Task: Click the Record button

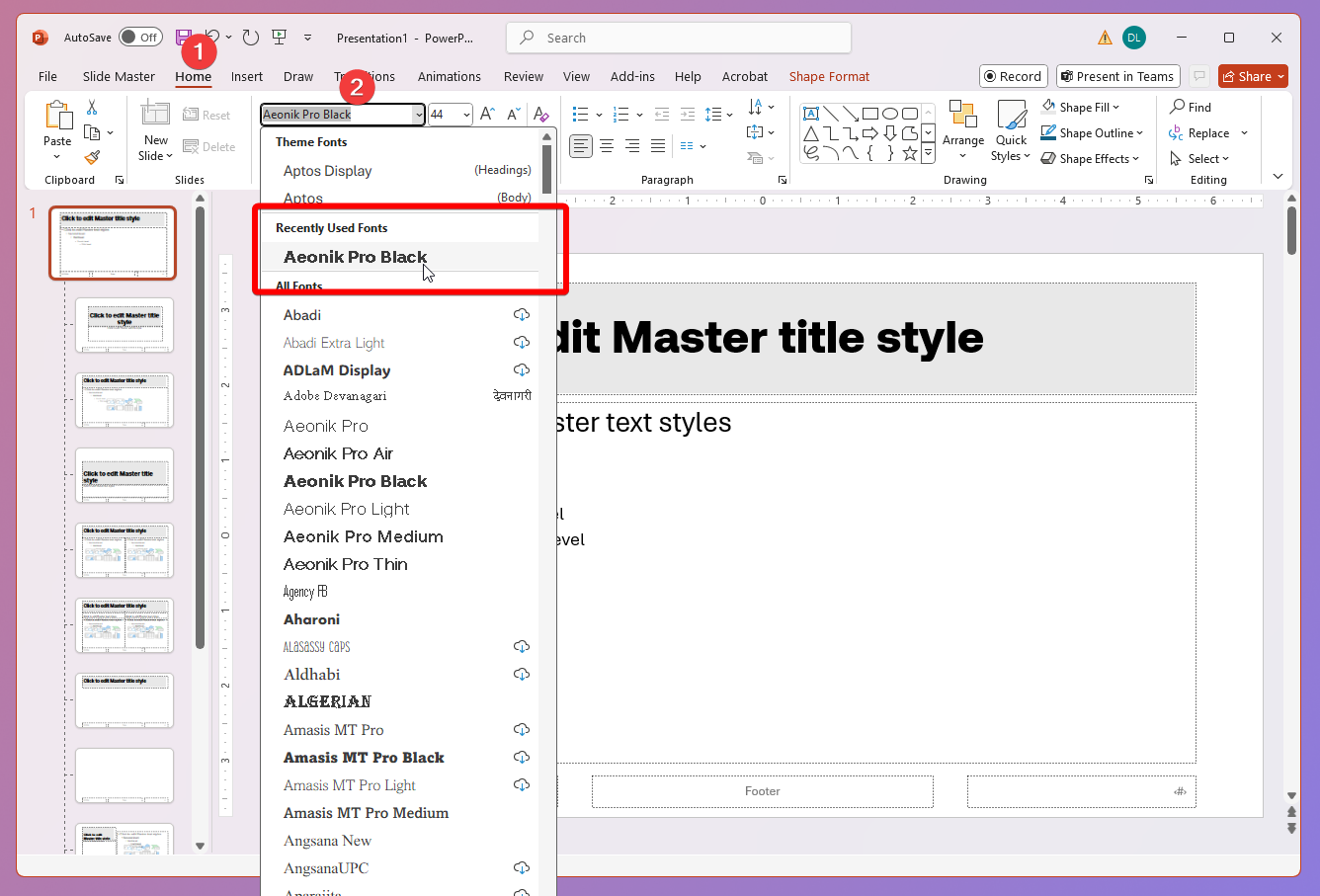Action: point(1014,76)
